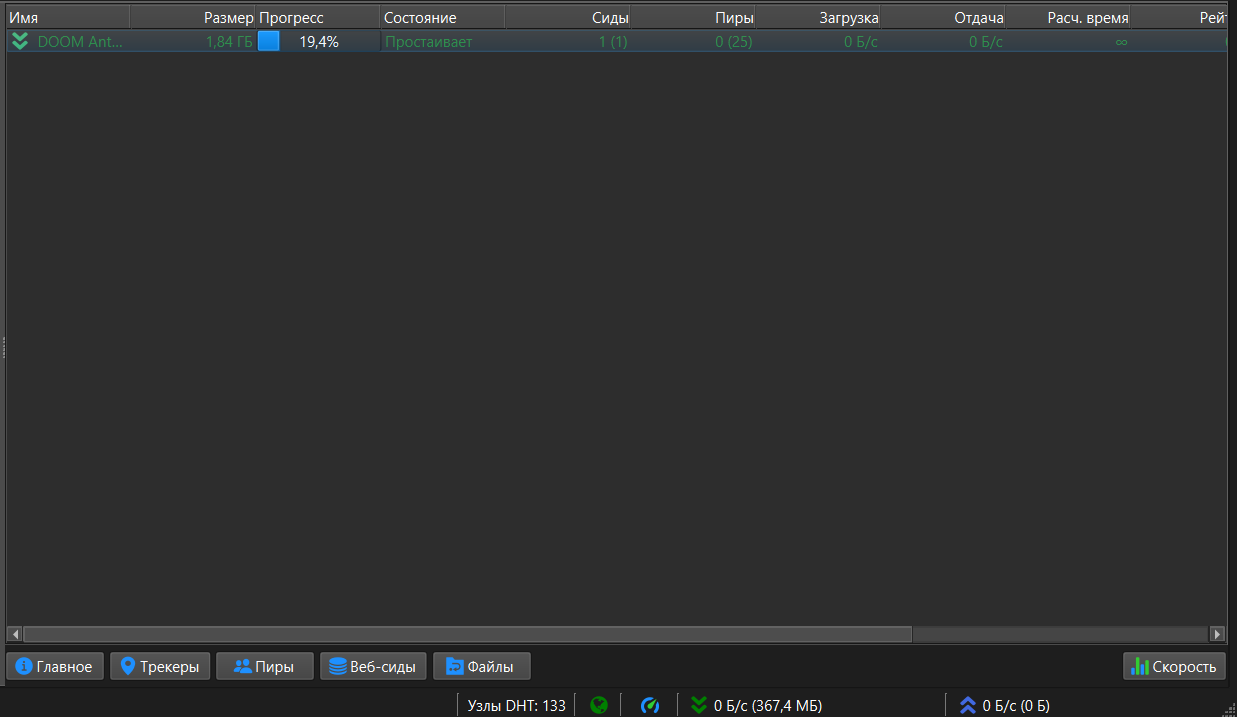Viewport: 1237px width, 717px height.
Task: Sort by the Сиды column header
Action: [567, 18]
